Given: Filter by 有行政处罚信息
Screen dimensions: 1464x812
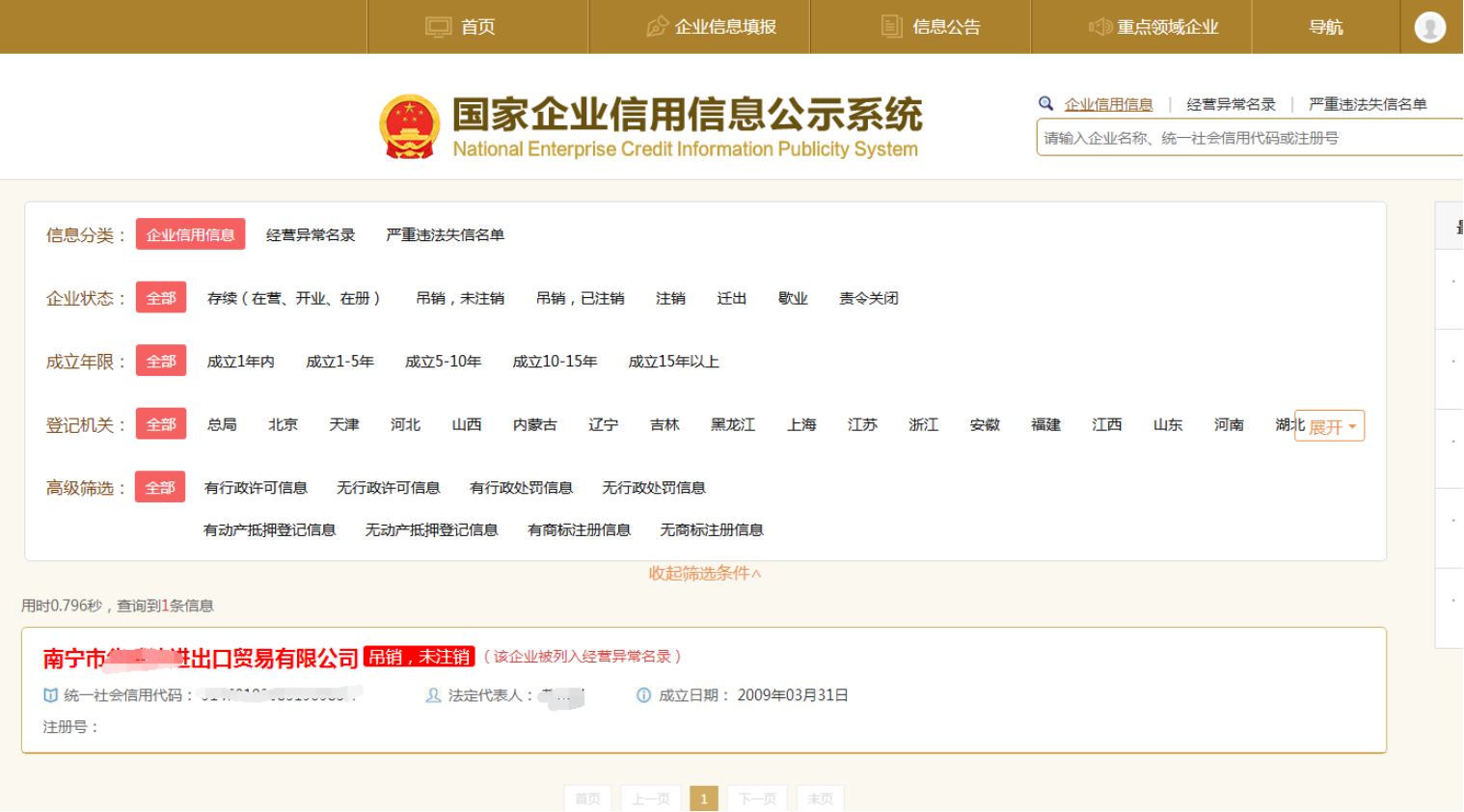Looking at the screenshot, I should pyautogui.click(x=521, y=488).
